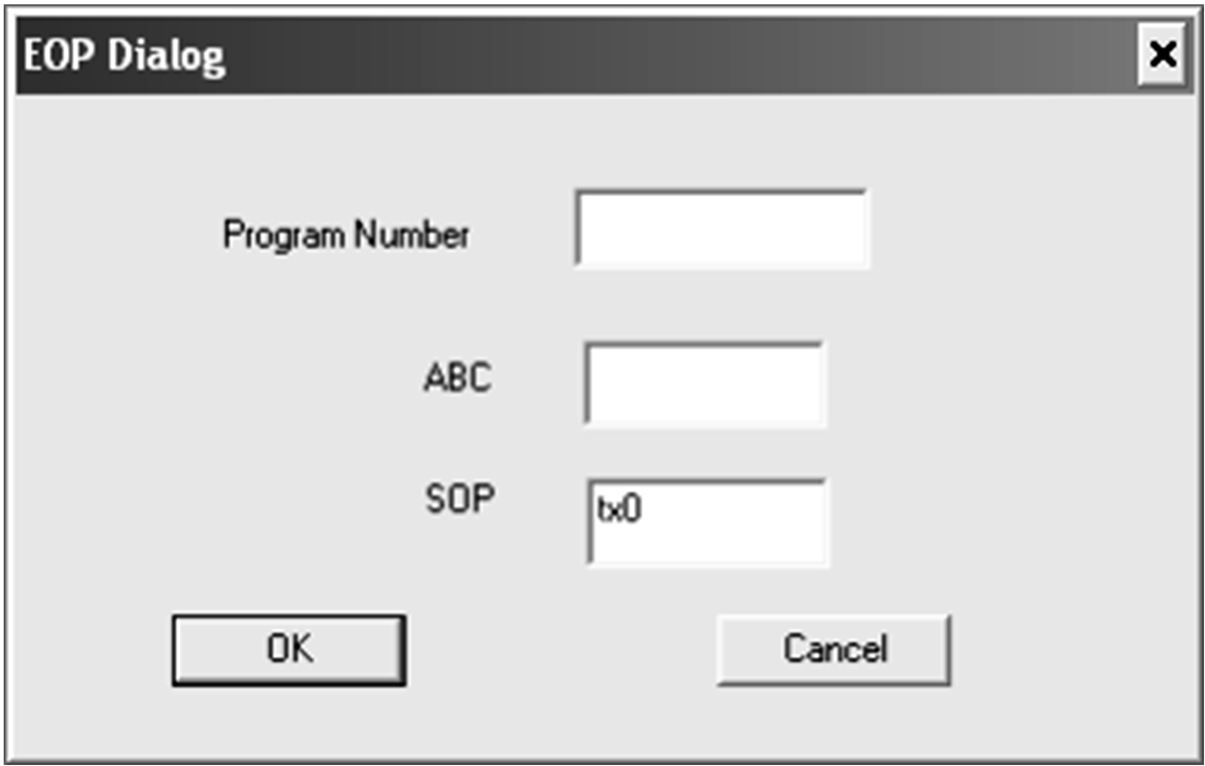Click the tx0 text in SOP field
The width and height of the screenshot is (1205, 766).
click(619, 510)
